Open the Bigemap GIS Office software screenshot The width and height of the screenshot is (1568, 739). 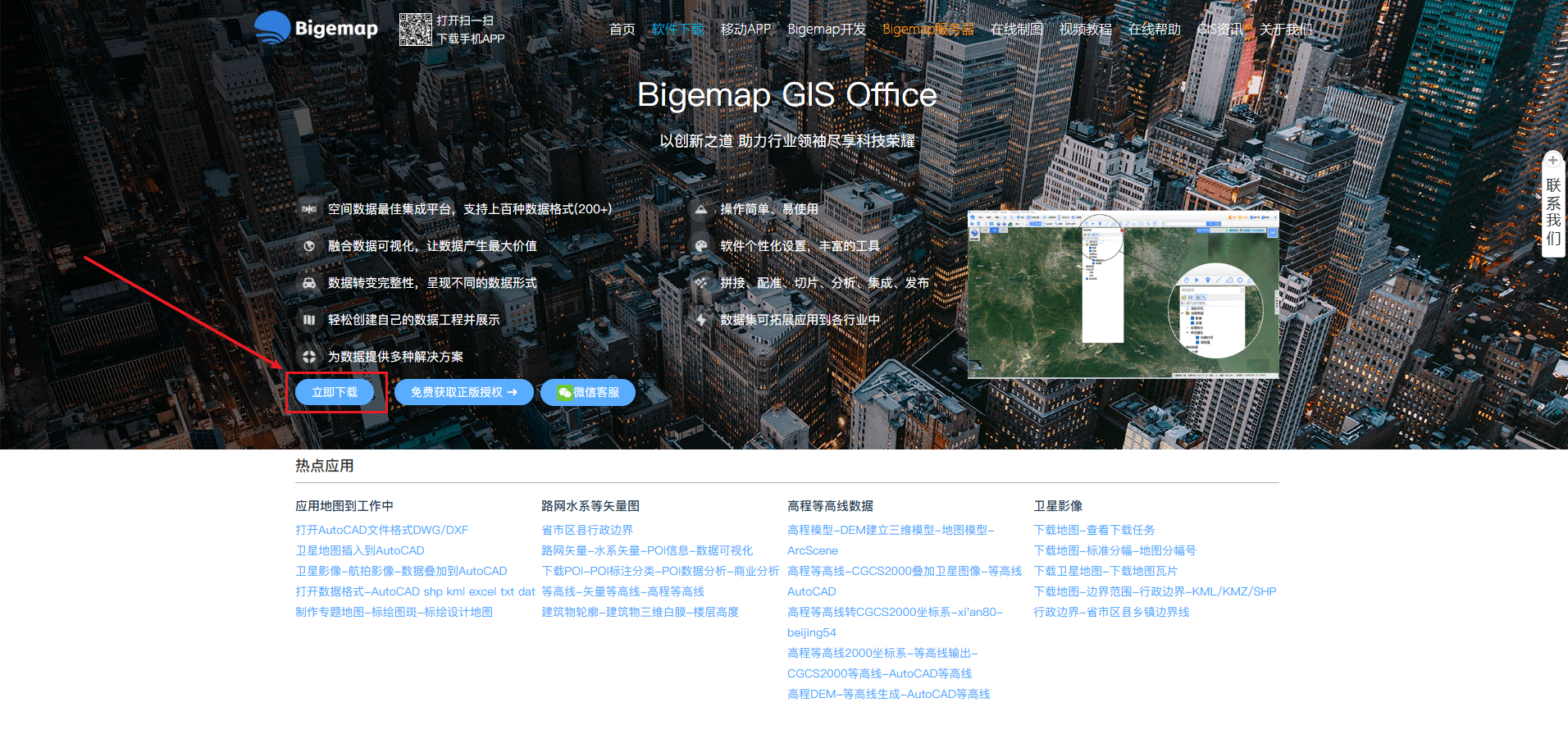(x=1124, y=295)
